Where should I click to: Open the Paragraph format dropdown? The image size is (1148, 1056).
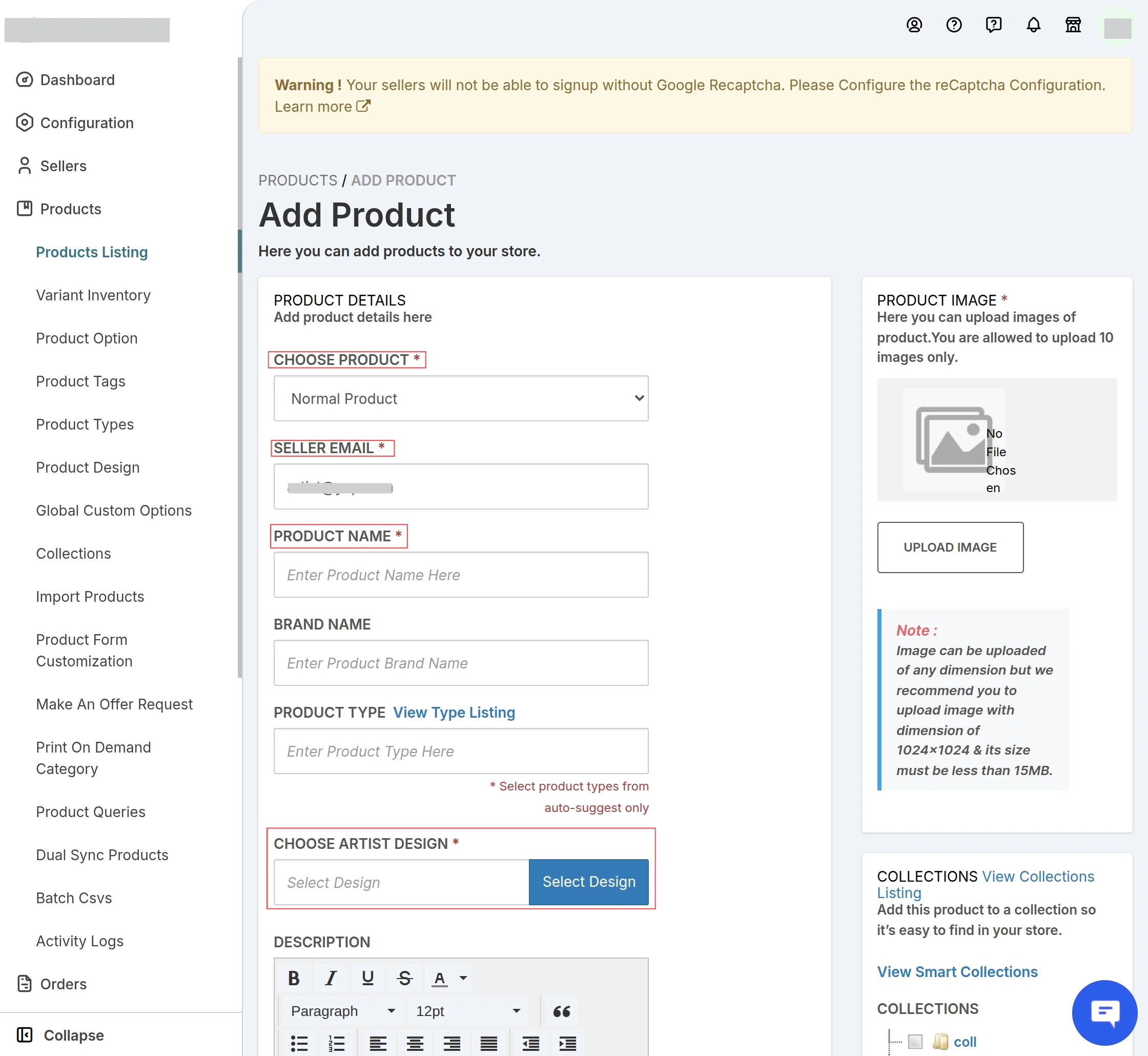(343, 1011)
